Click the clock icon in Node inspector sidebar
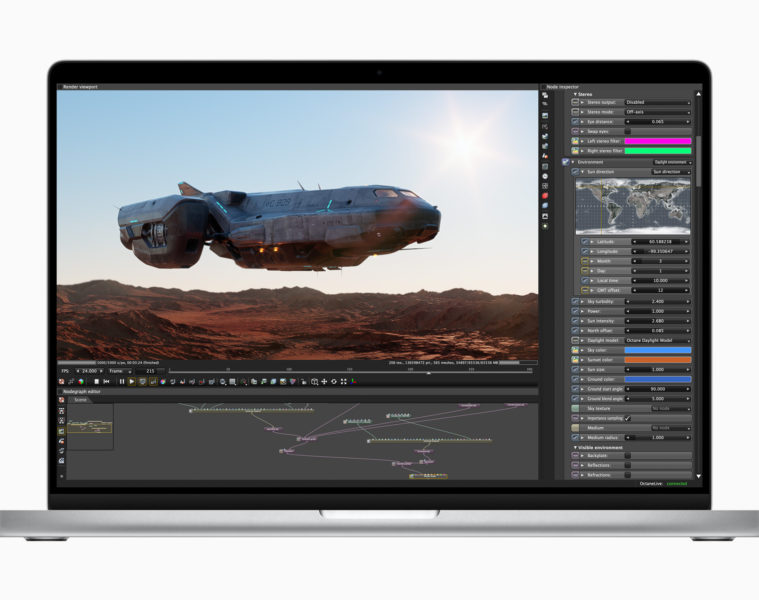Image resolution: width=759 pixels, height=600 pixels. click(545, 176)
